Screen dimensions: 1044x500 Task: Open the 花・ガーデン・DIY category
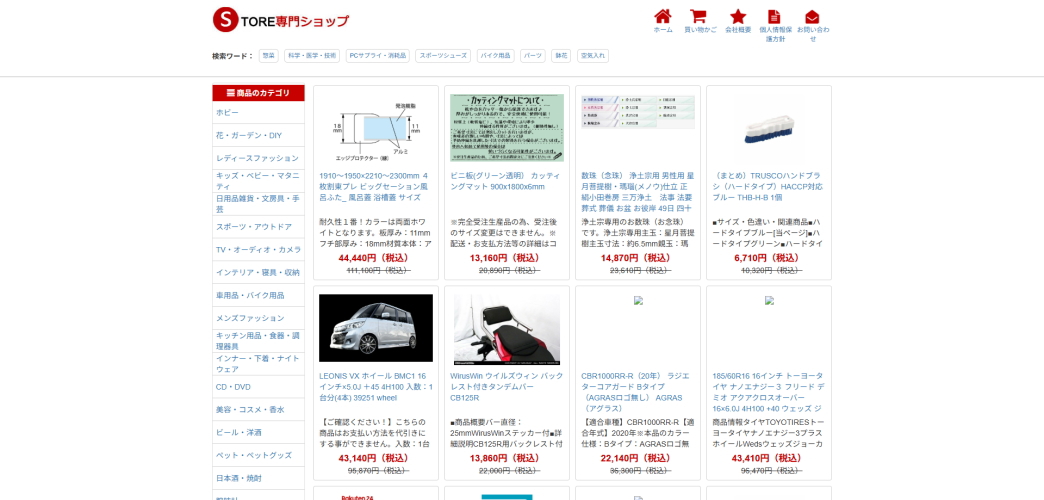(249, 135)
